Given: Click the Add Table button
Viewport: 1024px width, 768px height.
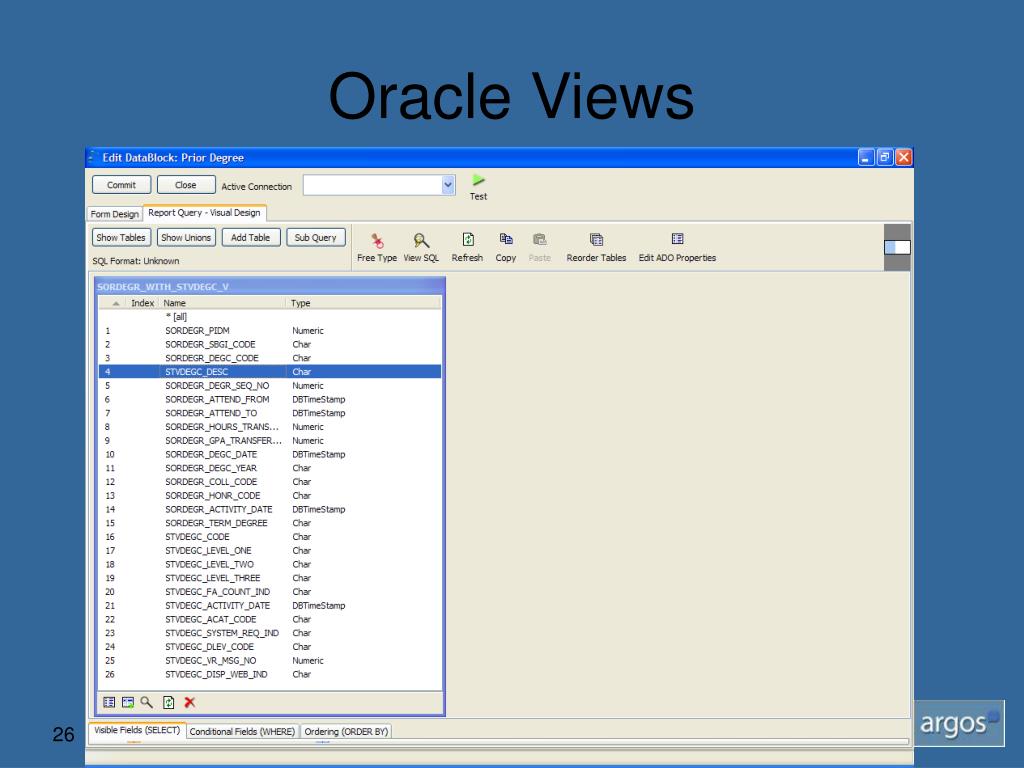Looking at the screenshot, I should pyautogui.click(x=251, y=238).
